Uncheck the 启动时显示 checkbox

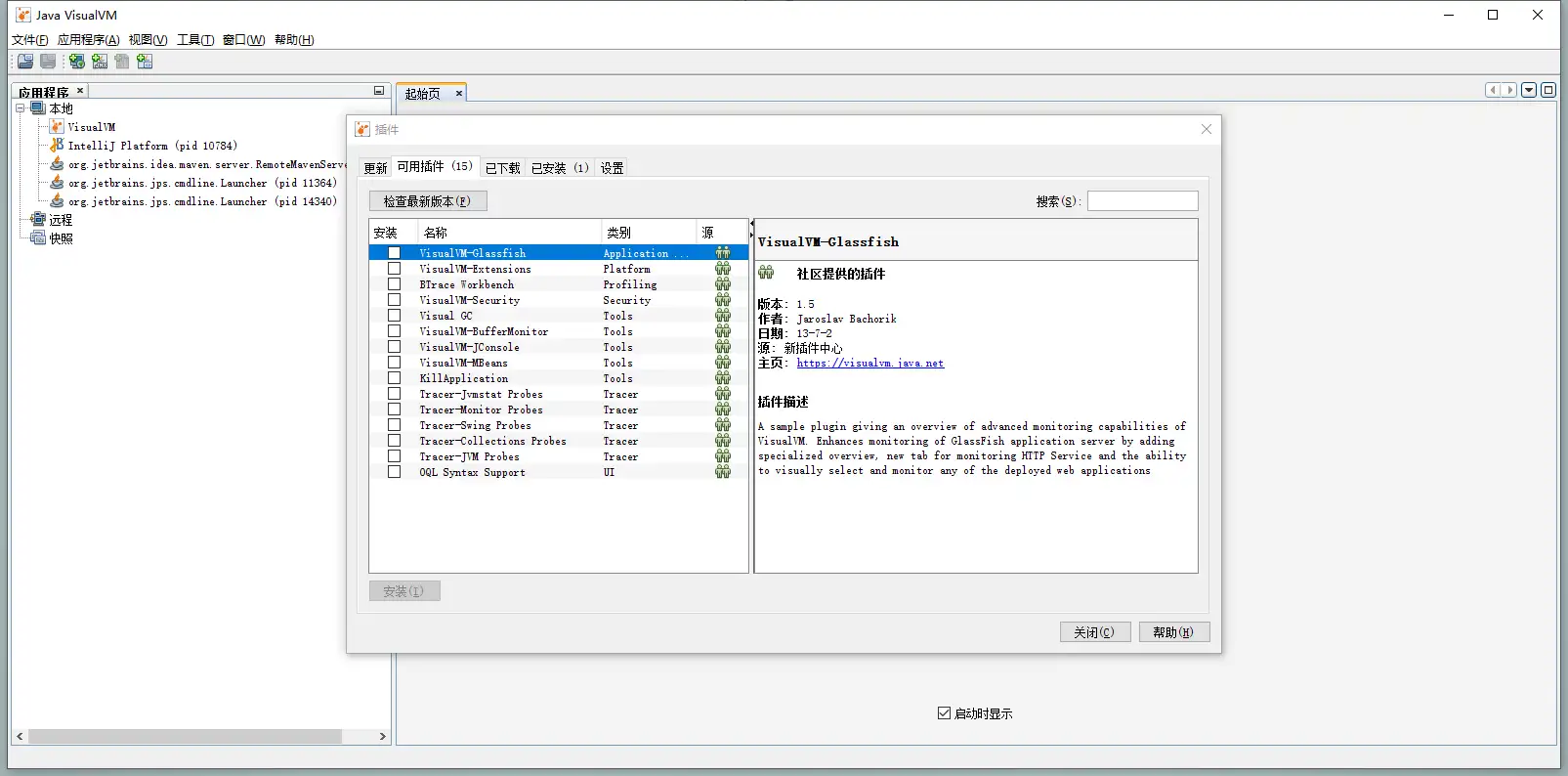tap(944, 713)
